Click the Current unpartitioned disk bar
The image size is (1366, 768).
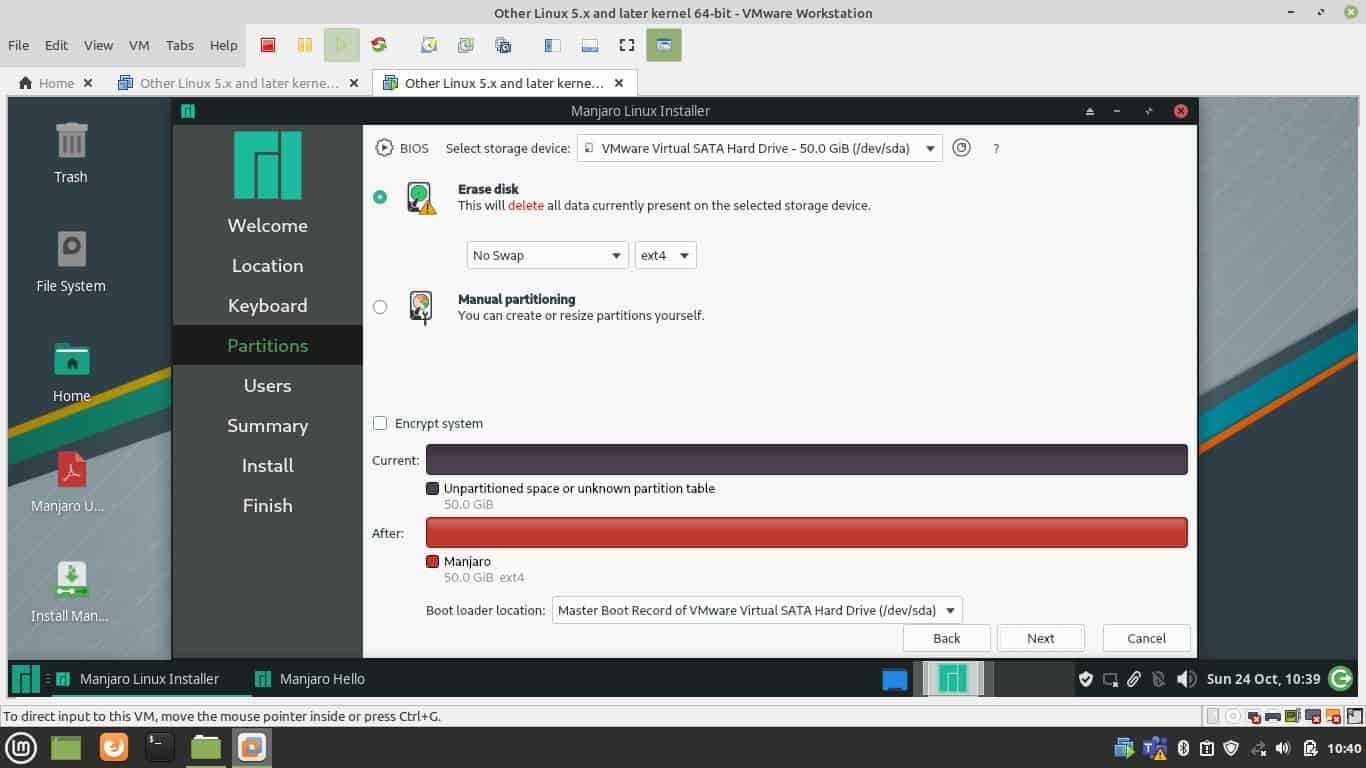807,460
